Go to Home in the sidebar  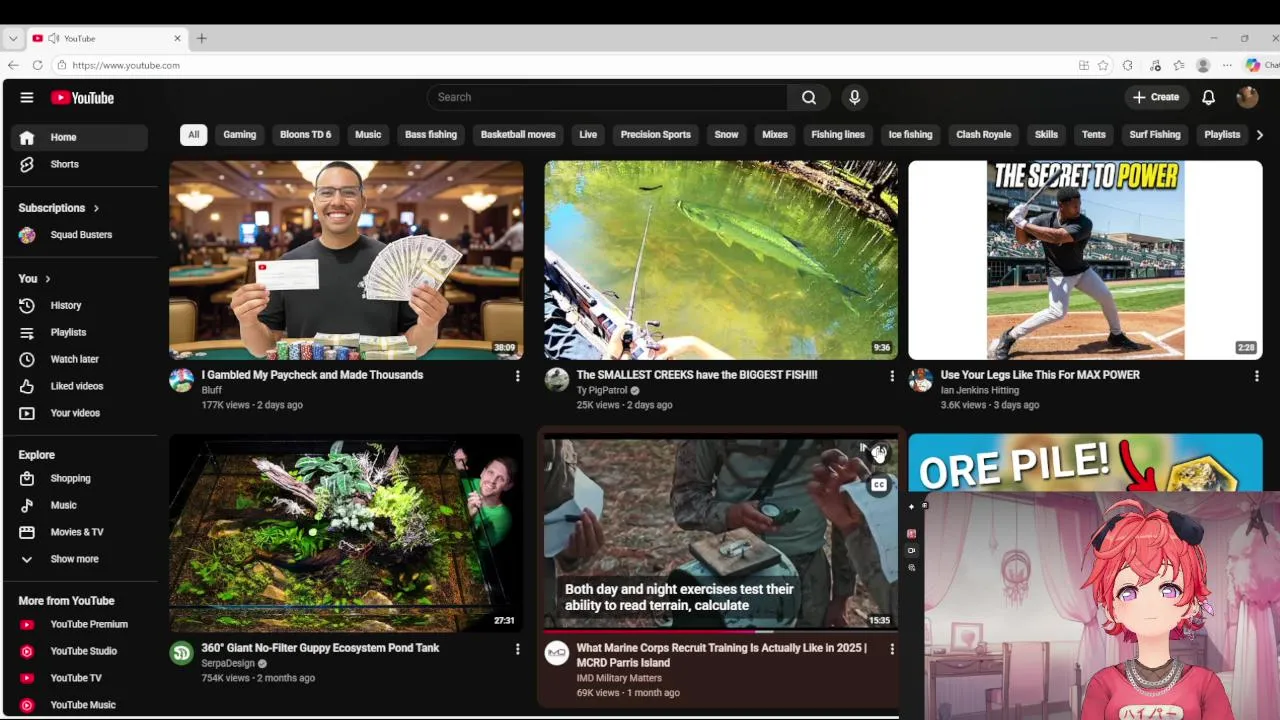point(80,137)
